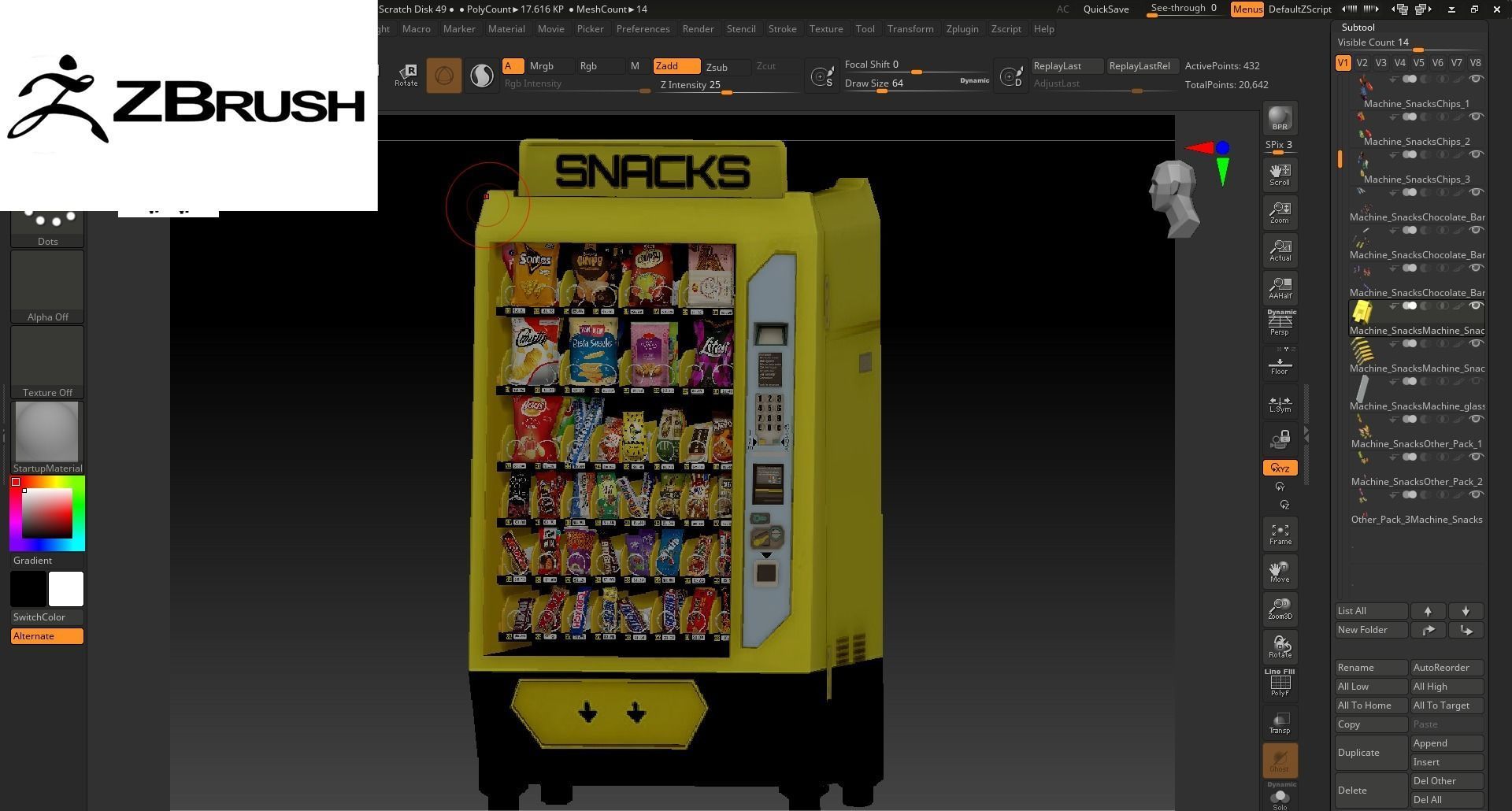Open the Preferences menu
The image size is (1512, 811).
643,29
